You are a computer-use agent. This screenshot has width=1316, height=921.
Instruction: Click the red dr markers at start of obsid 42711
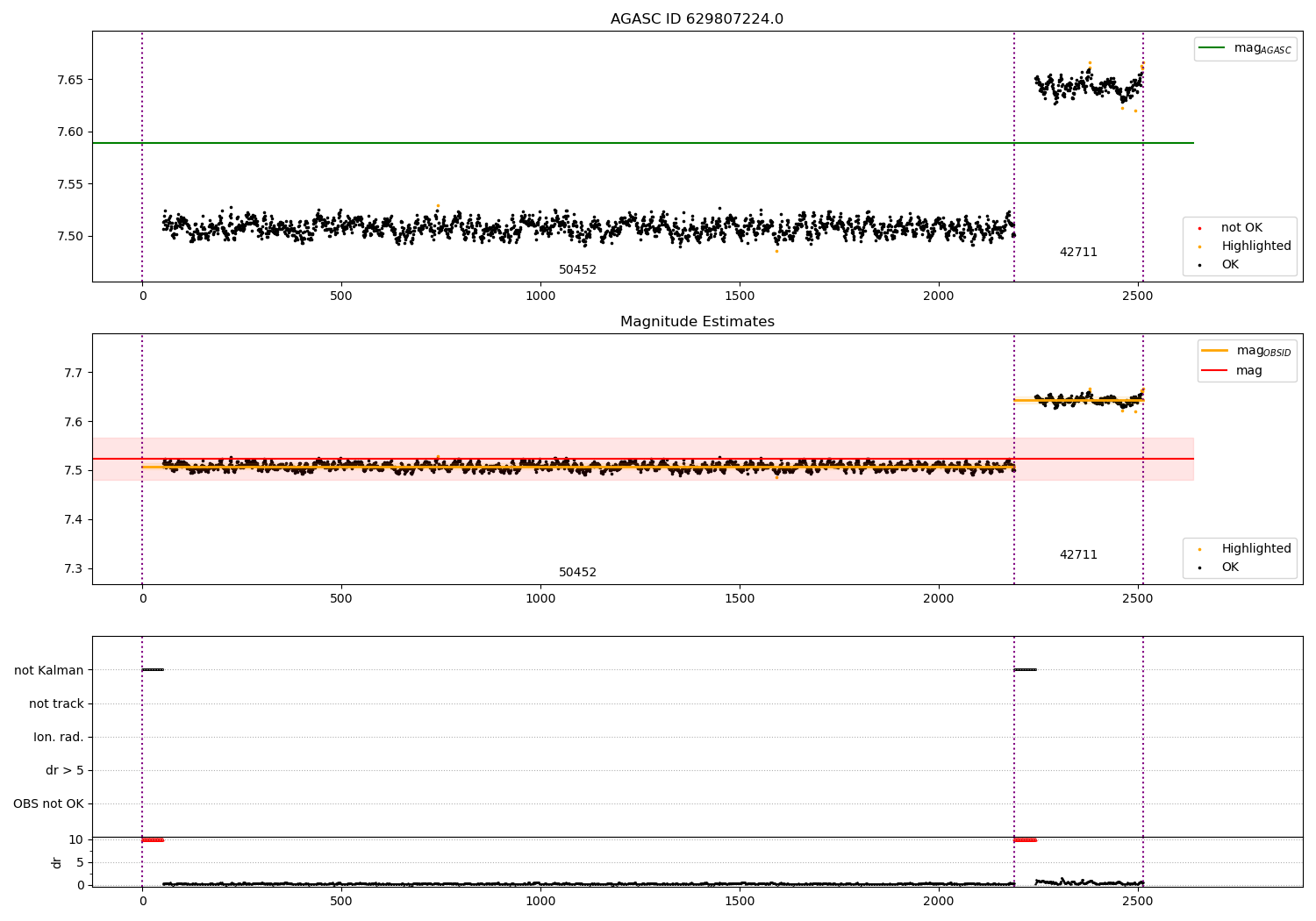pos(1025,840)
